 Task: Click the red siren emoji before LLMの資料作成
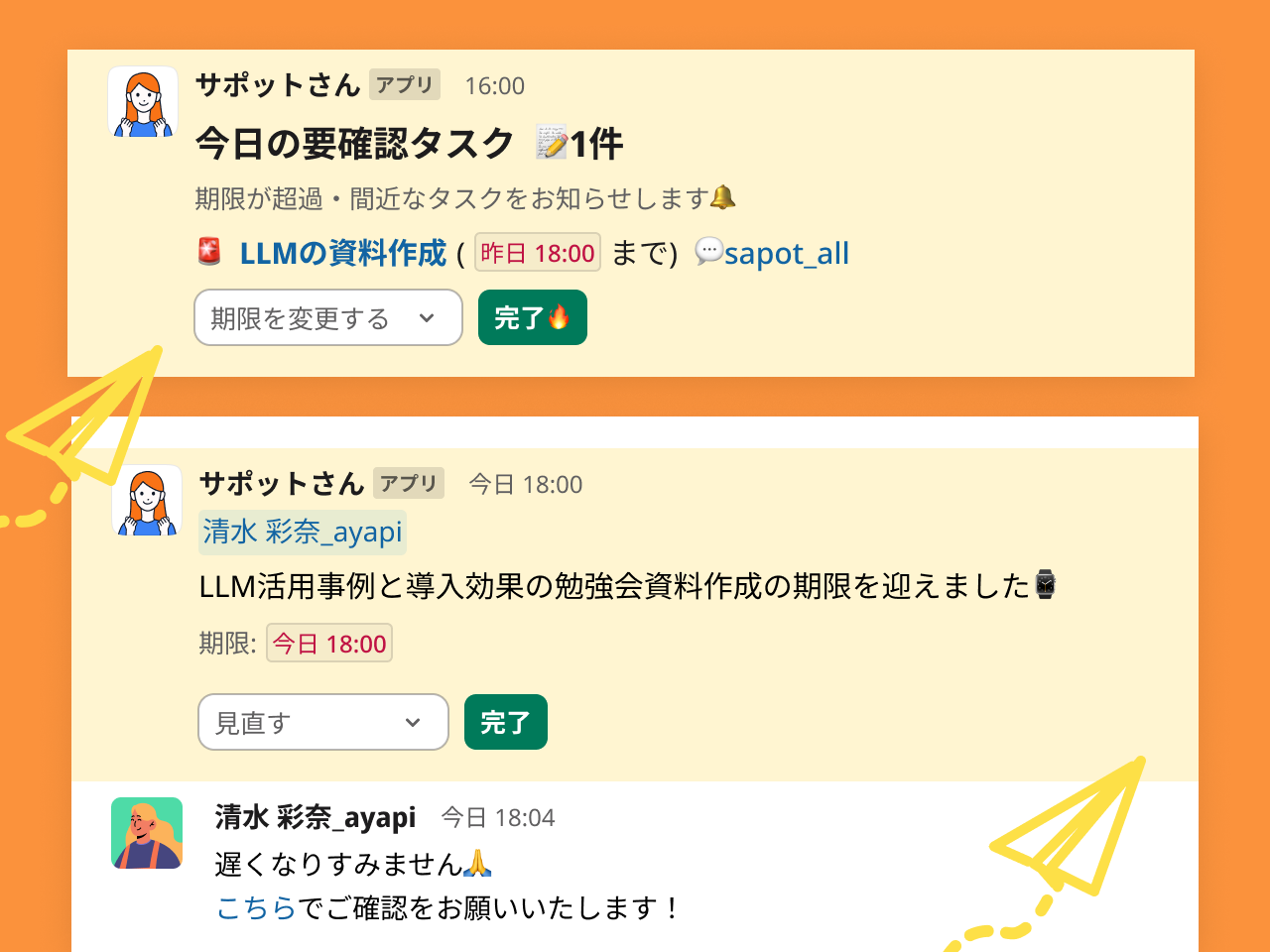[209, 252]
